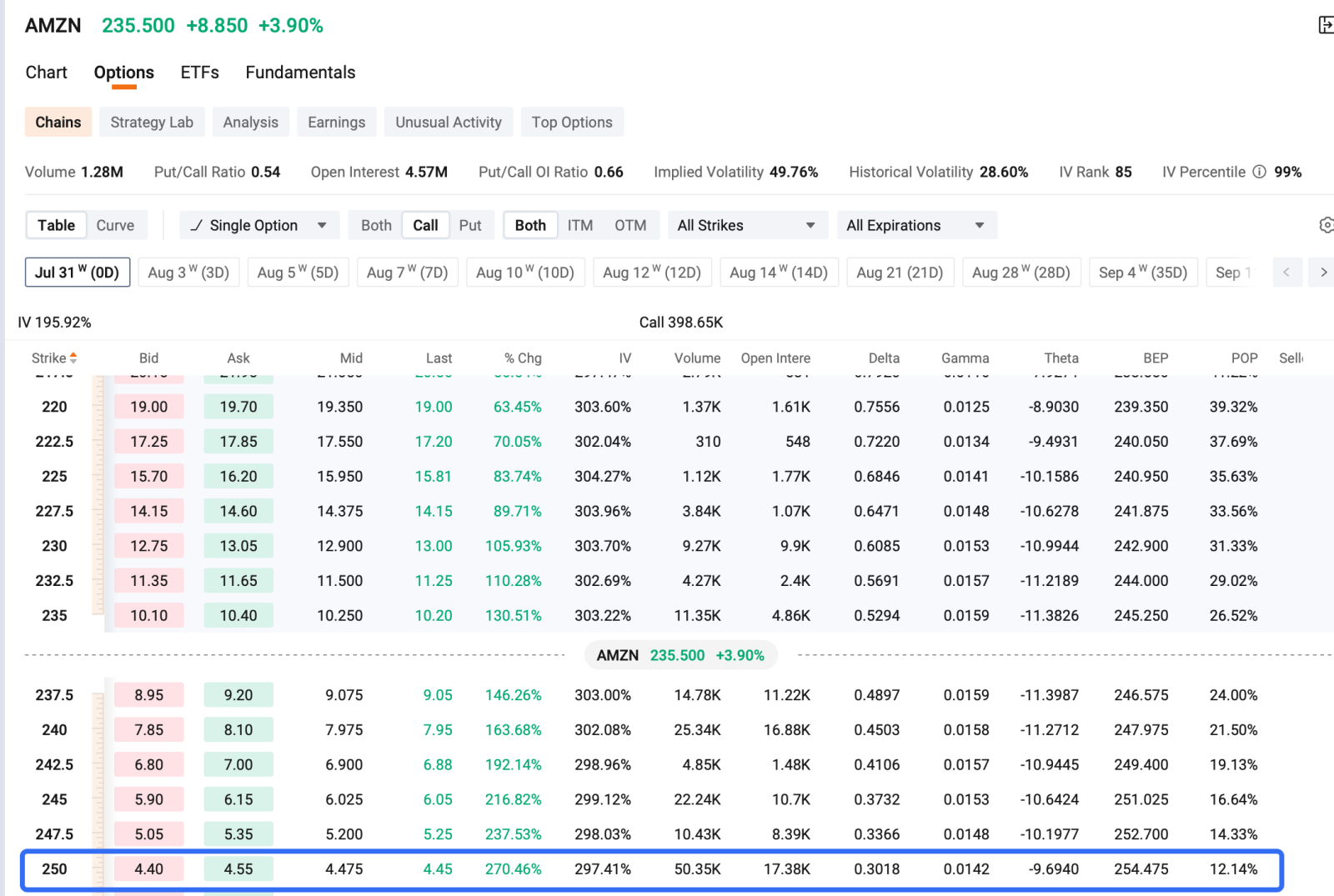
Task: Open the All Strikes dropdown
Action: pyautogui.click(x=747, y=225)
